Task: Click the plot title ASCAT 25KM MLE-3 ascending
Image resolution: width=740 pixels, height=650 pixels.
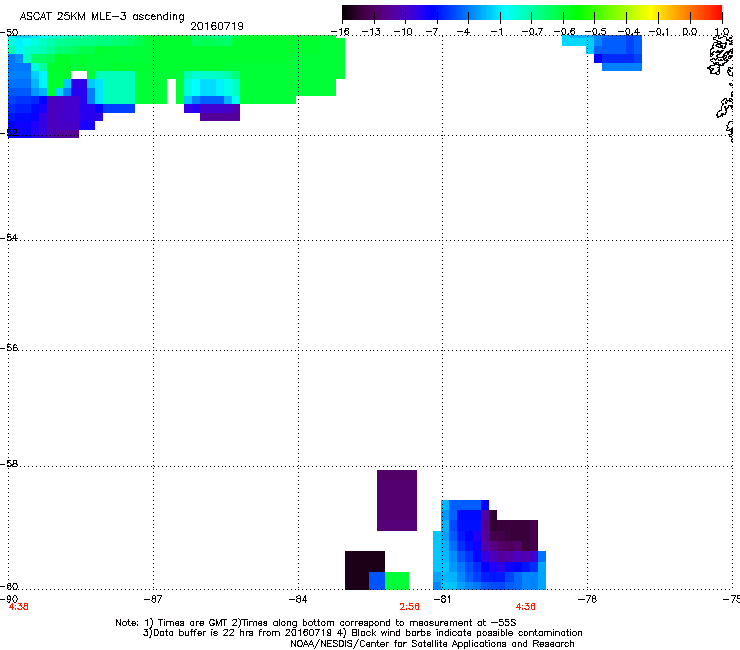Action: point(102,17)
